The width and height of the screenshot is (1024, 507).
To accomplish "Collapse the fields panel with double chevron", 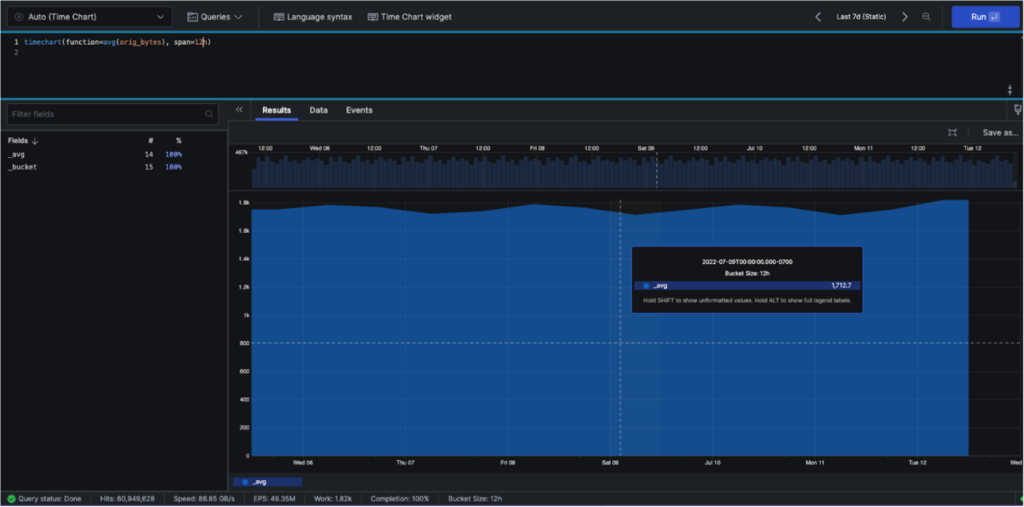I will point(239,110).
